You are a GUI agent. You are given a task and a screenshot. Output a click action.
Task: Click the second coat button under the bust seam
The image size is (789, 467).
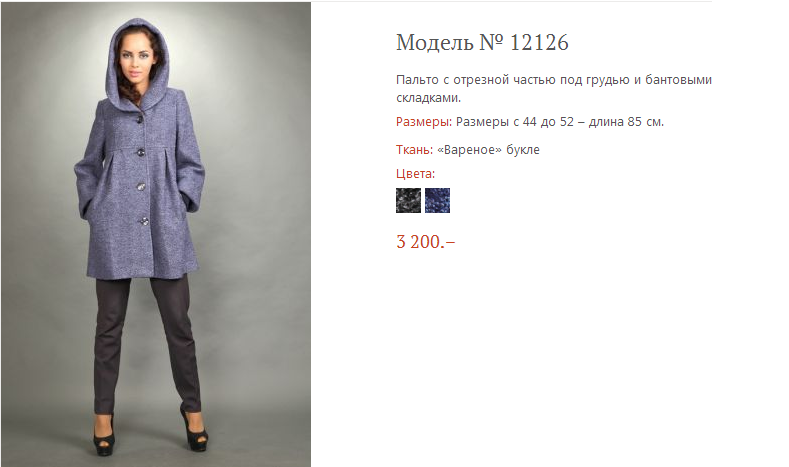coord(141,152)
